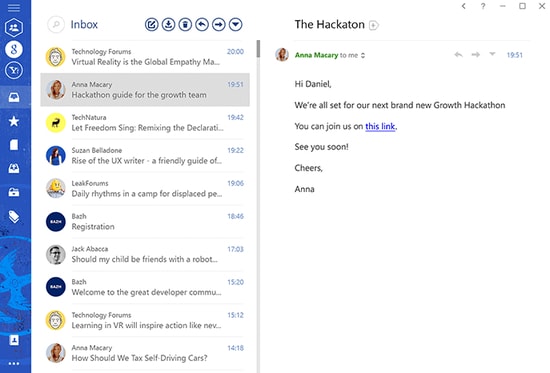Open the contacts icon near the sidebar bottom
The width and height of the screenshot is (550, 373).
click(x=14, y=340)
